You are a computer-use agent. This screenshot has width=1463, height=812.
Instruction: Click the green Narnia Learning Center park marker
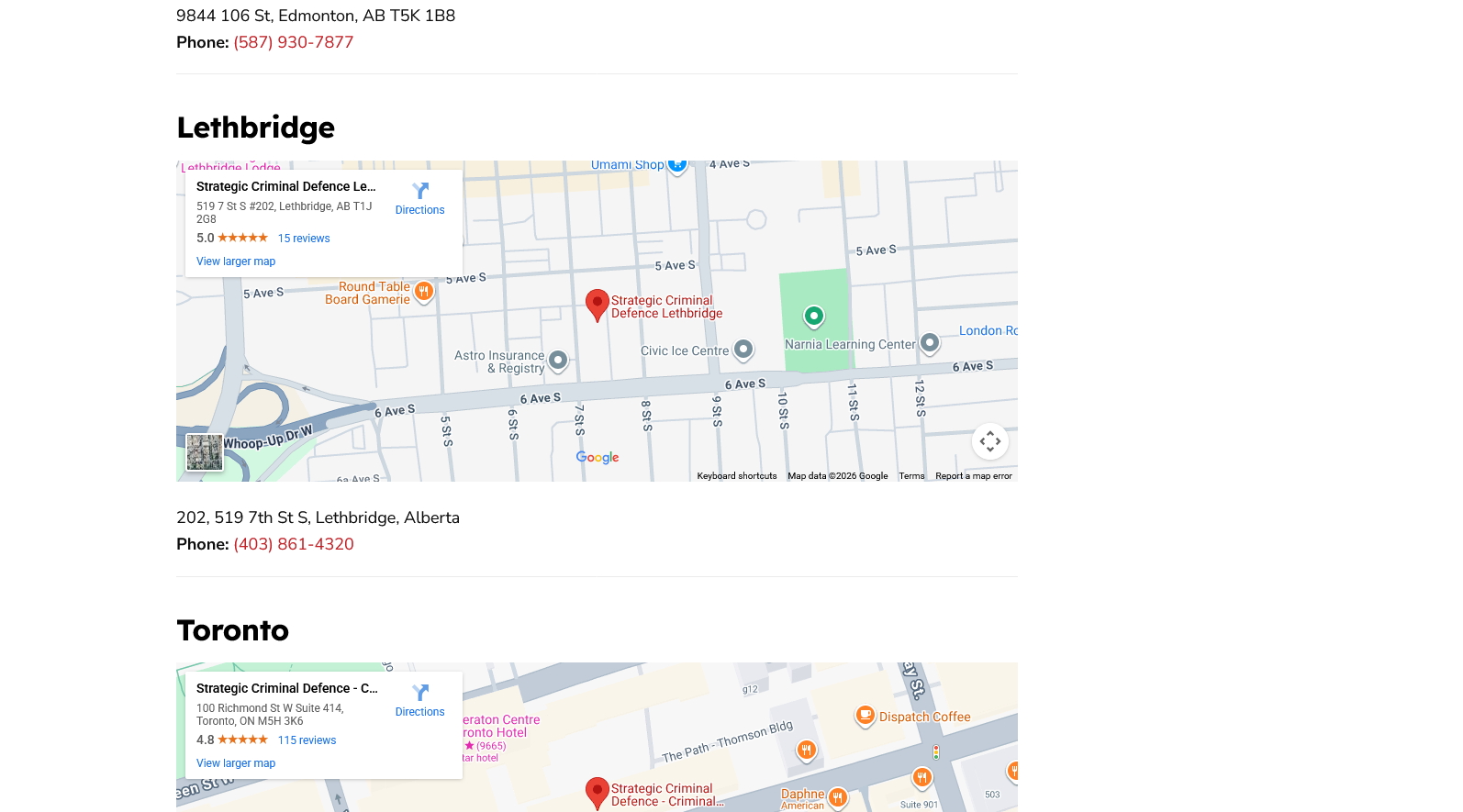[x=814, y=317]
